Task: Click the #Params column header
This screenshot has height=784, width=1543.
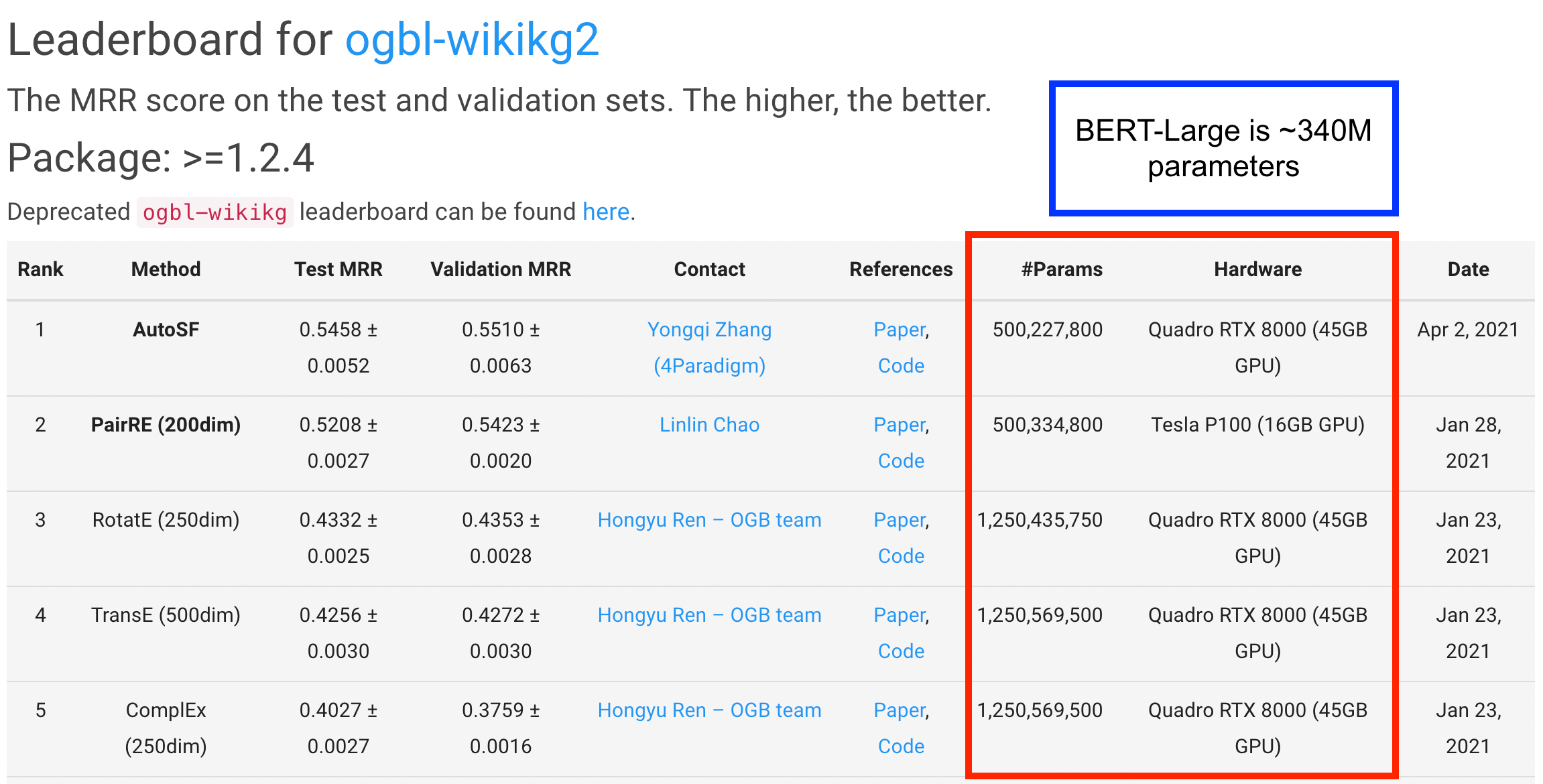Action: point(1062,269)
